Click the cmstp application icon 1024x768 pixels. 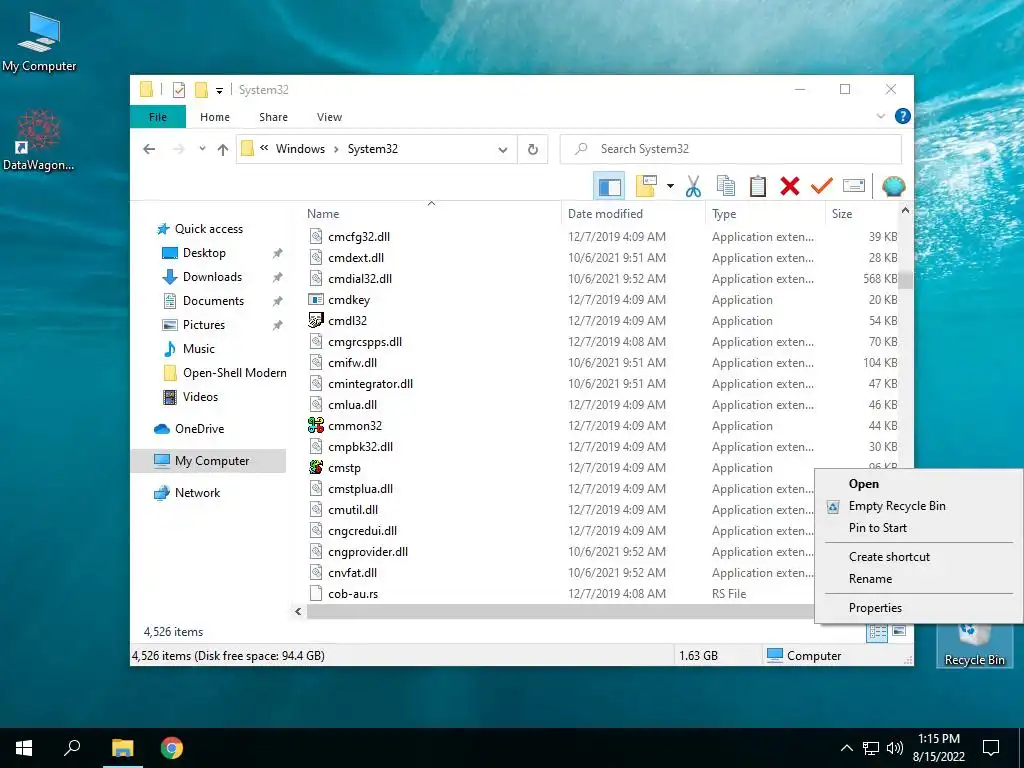click(x=316, y=468)
